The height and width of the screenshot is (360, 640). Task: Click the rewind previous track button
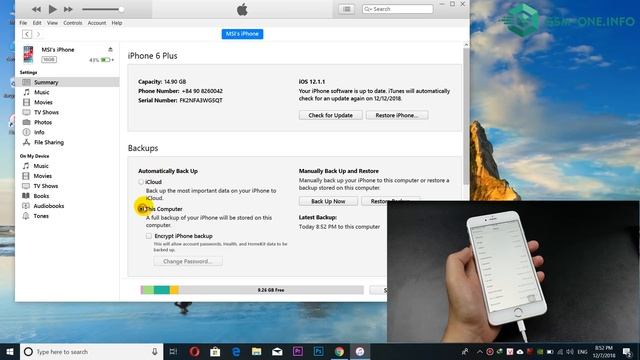(36, 9)
